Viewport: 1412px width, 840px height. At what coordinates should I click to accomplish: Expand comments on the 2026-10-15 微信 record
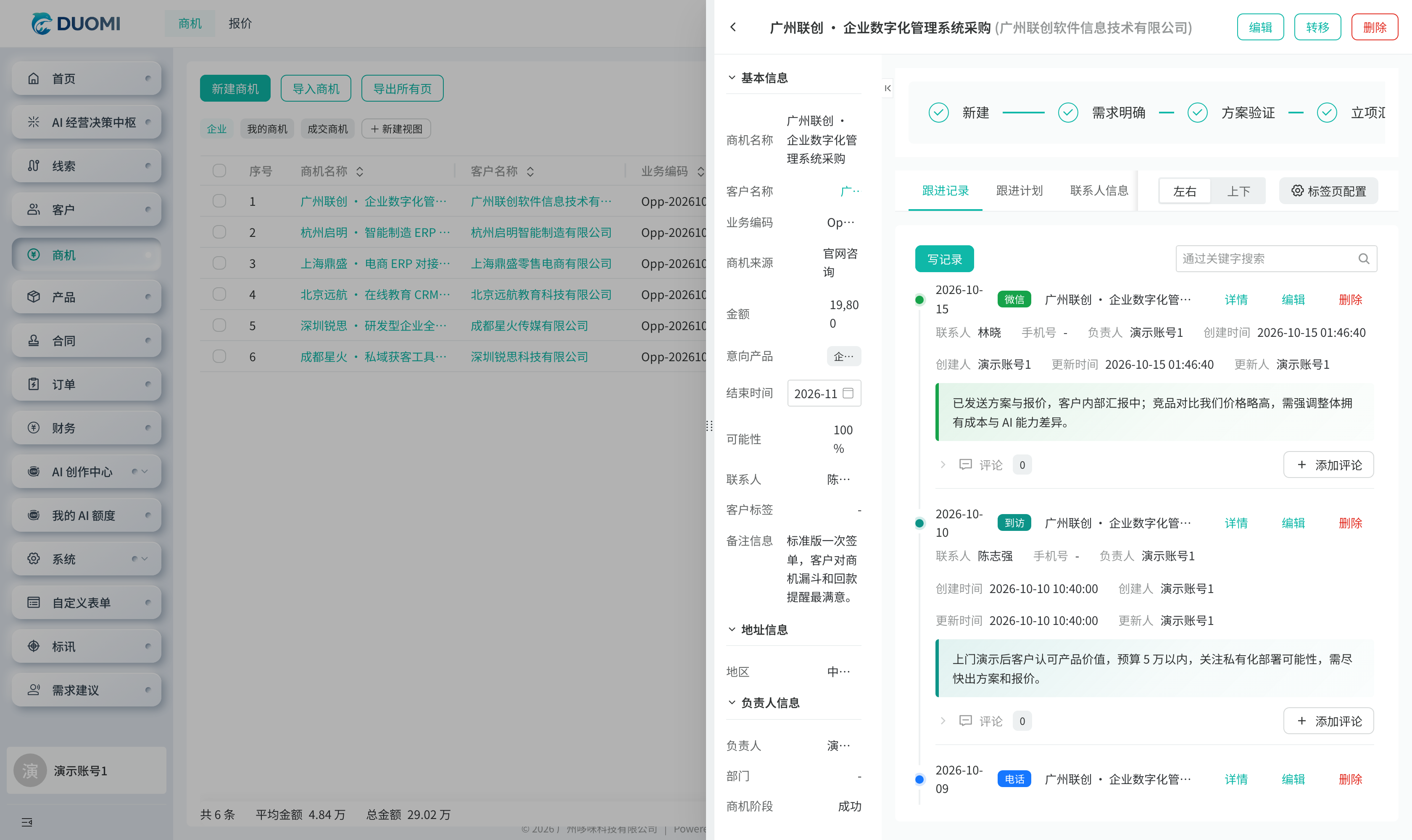(943, 465)
